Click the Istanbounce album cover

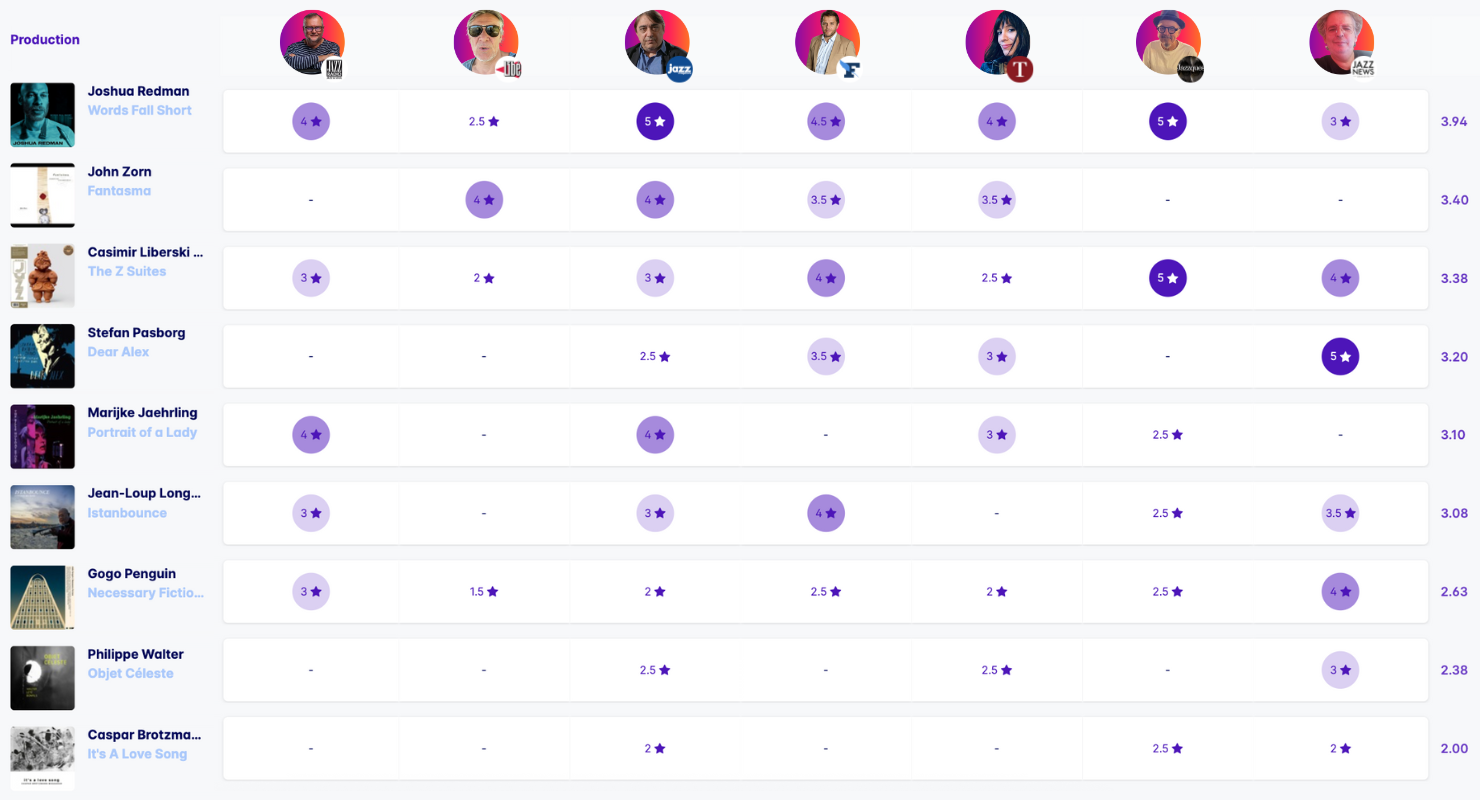[x=42, y=517]
